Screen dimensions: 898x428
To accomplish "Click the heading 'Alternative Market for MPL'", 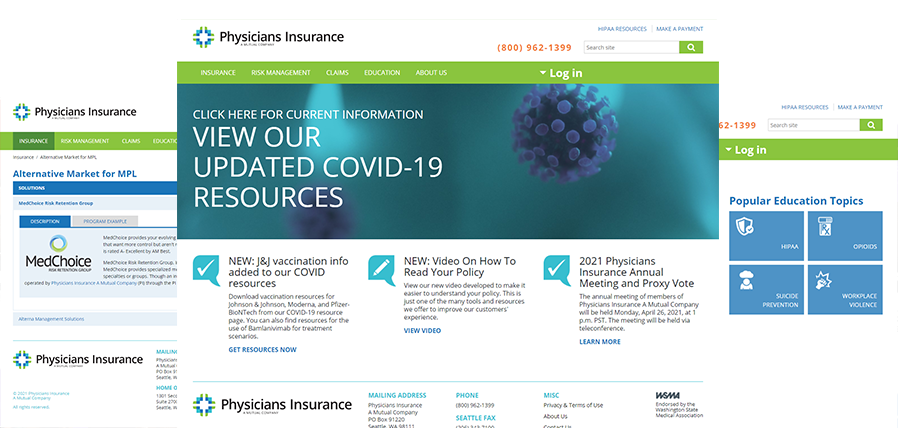I will (75, 174).
